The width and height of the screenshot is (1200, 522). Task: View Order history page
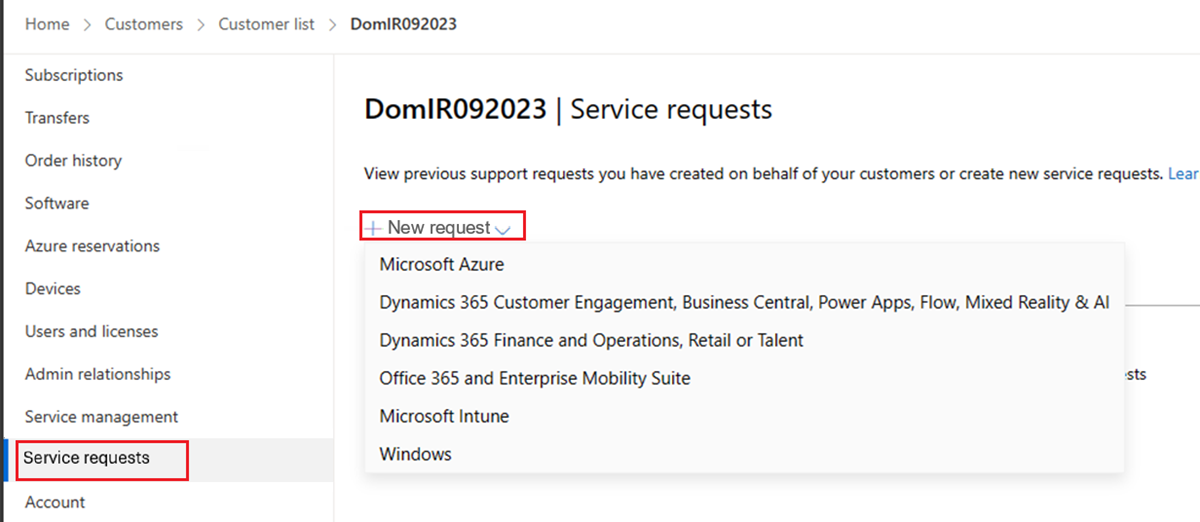pyautogui.click(x=73, y=160)
